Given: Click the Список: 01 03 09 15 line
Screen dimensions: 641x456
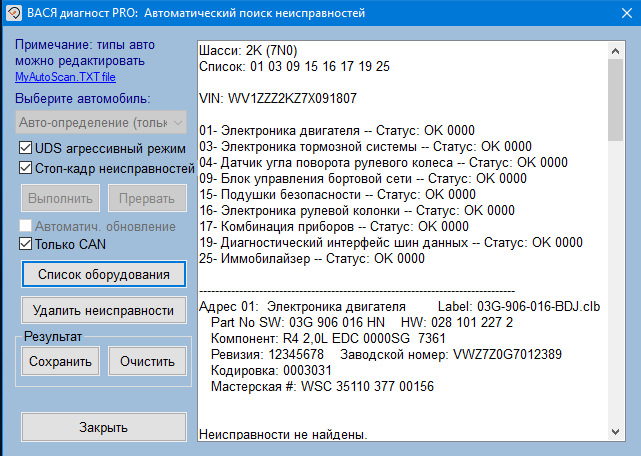Looking at the screenshot, I should 294,66.
